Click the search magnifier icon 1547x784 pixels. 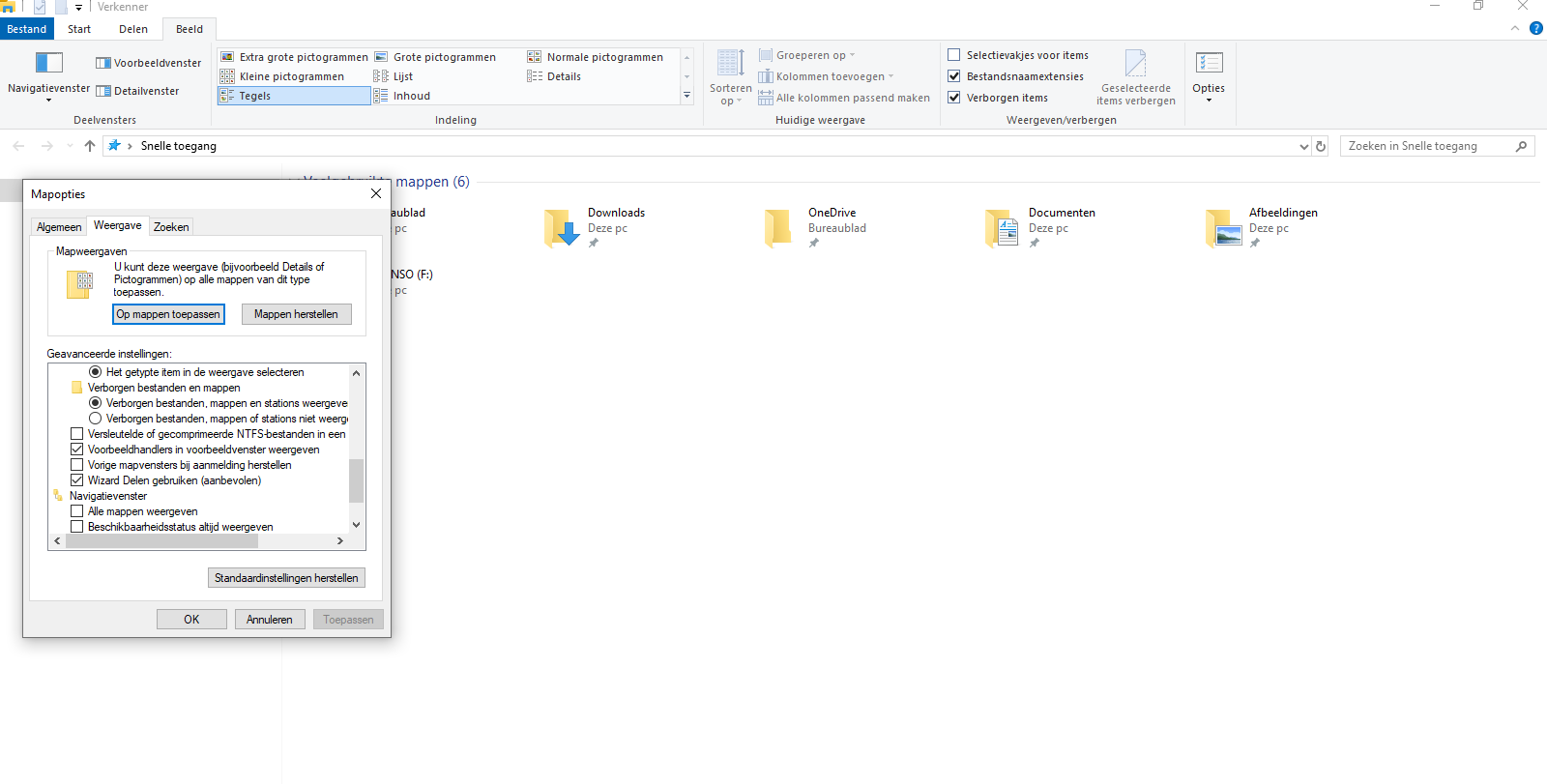(1522, 146)
